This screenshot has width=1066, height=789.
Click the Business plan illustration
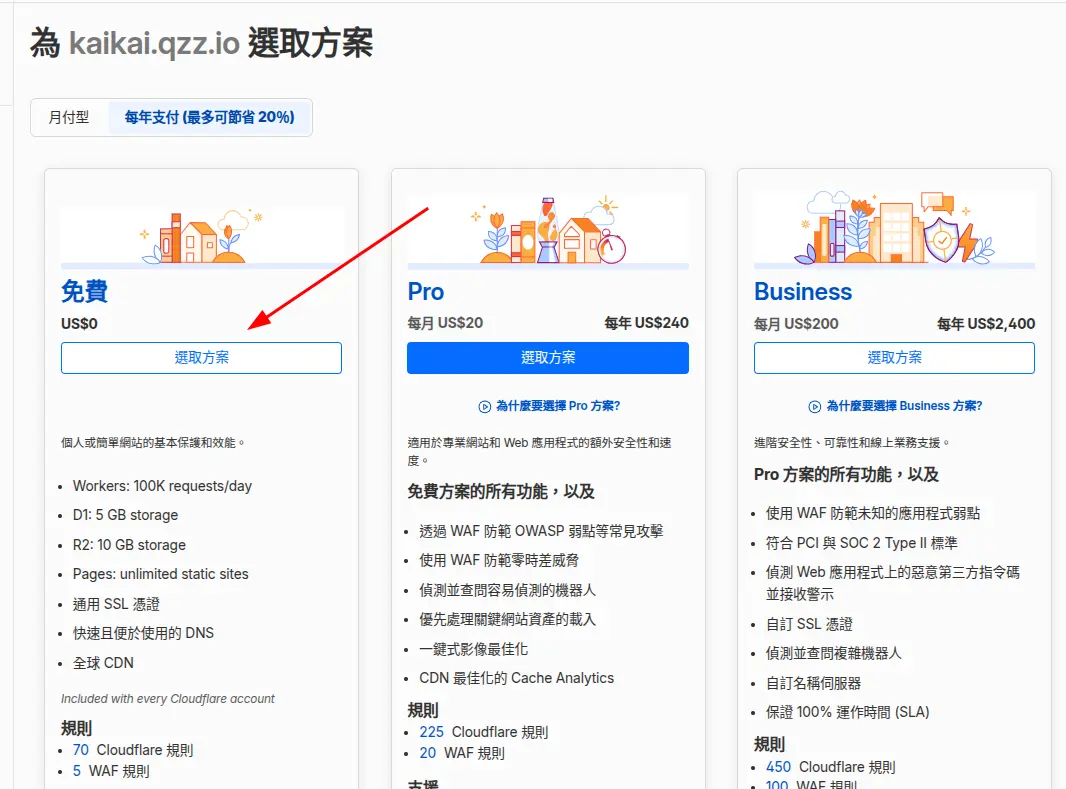coord(894,228)
